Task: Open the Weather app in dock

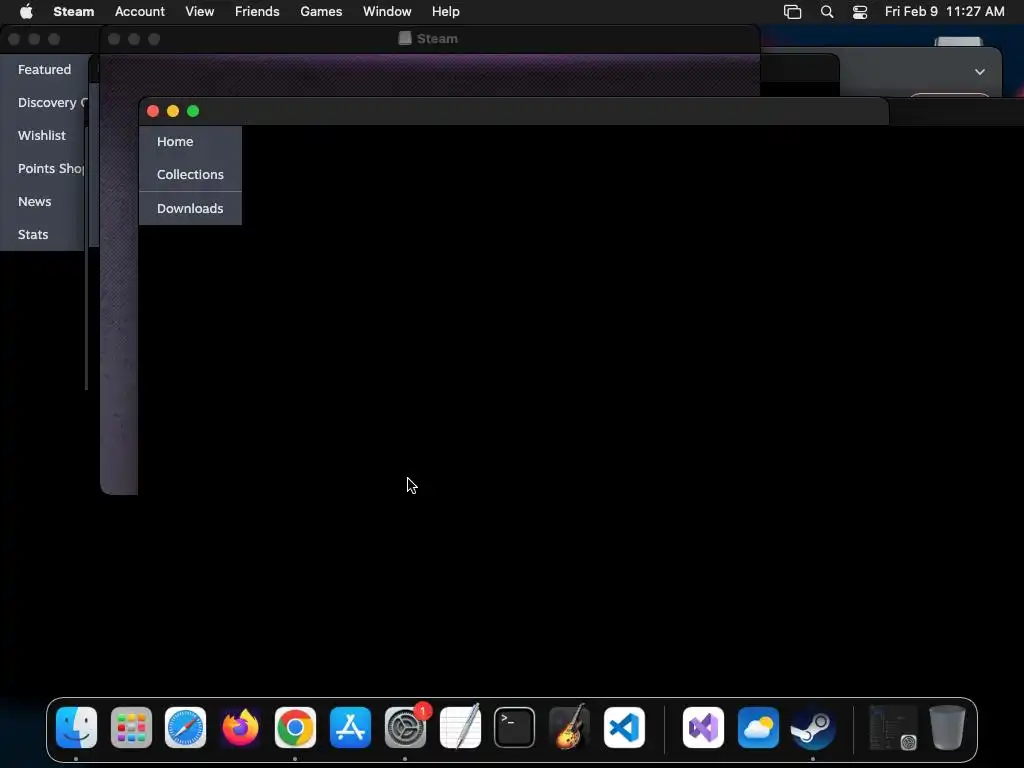Action: [x=758, y=728]
